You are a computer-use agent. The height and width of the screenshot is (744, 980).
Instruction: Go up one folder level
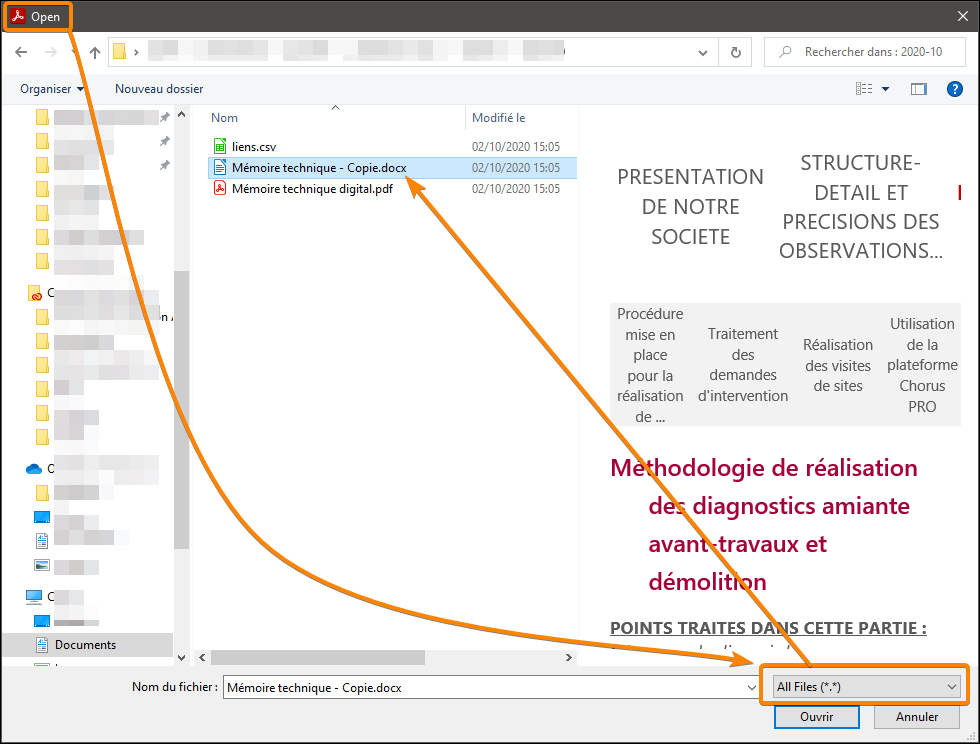coord(94,53)
